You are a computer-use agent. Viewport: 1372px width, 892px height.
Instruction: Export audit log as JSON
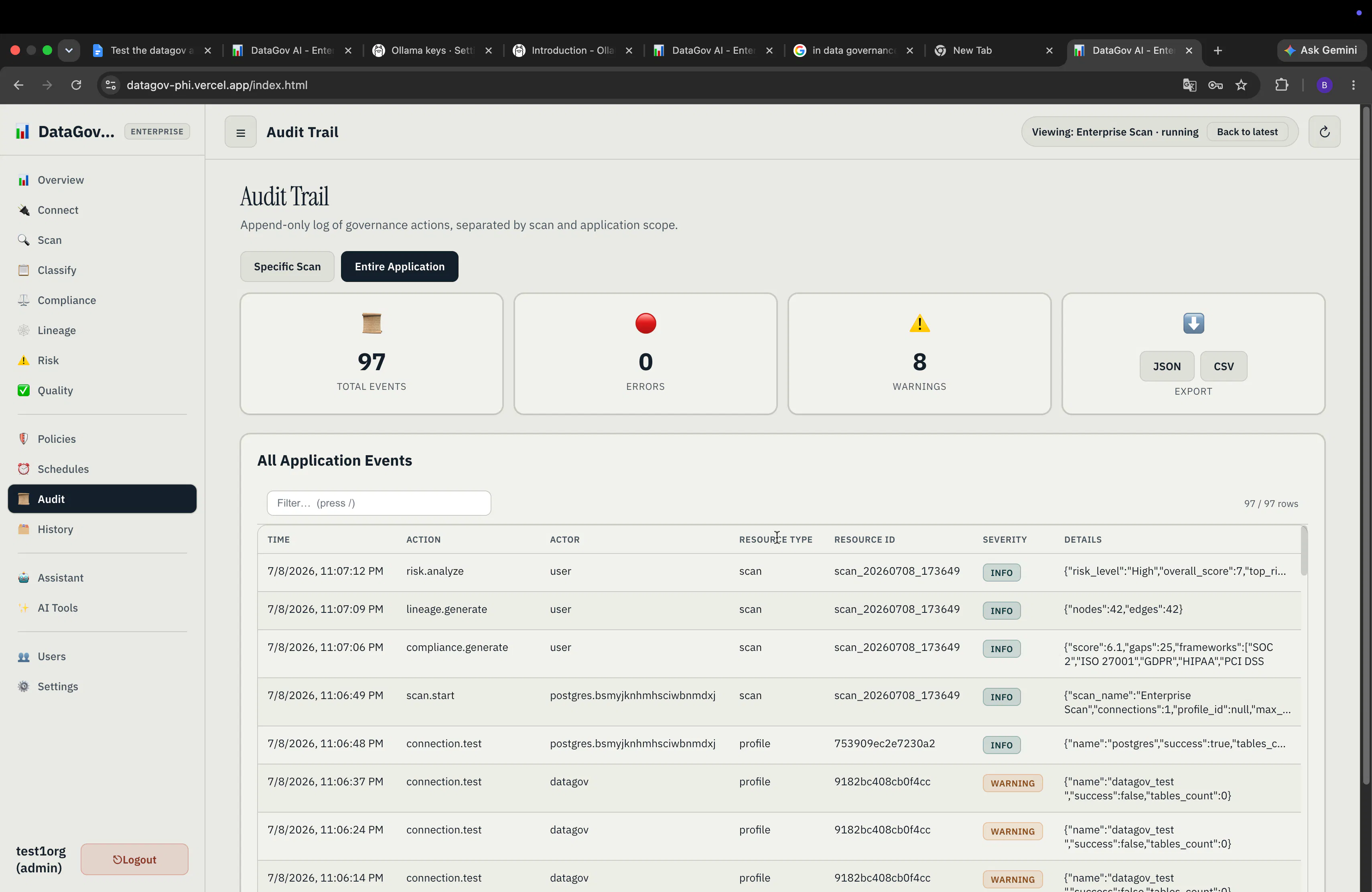tap(1167, 366)
